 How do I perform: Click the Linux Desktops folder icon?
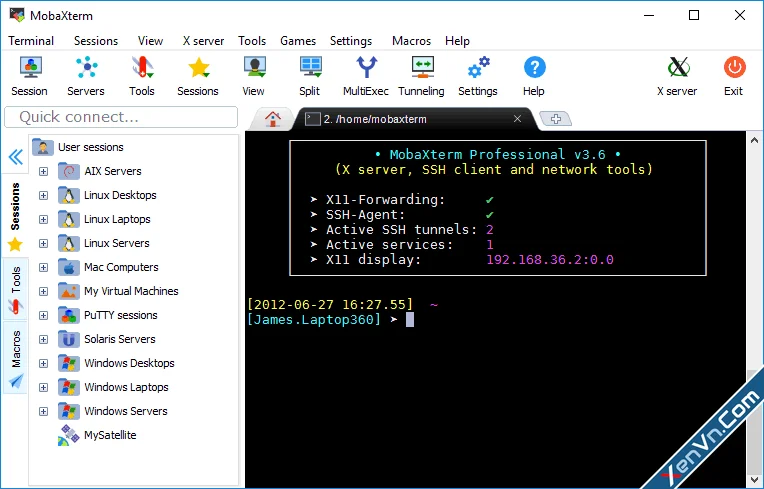click(68, 195)
